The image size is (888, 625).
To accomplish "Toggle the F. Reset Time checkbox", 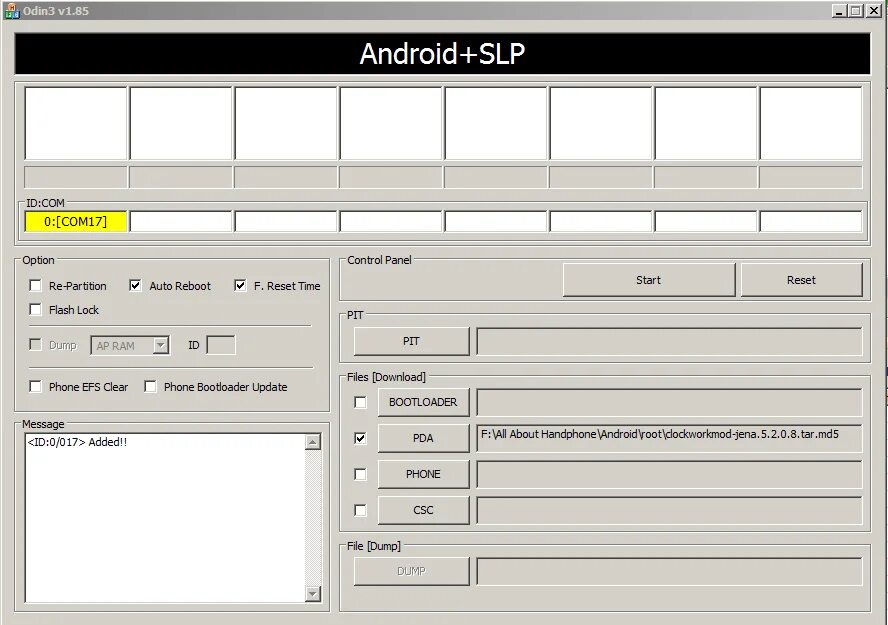I will coord(240,285).
